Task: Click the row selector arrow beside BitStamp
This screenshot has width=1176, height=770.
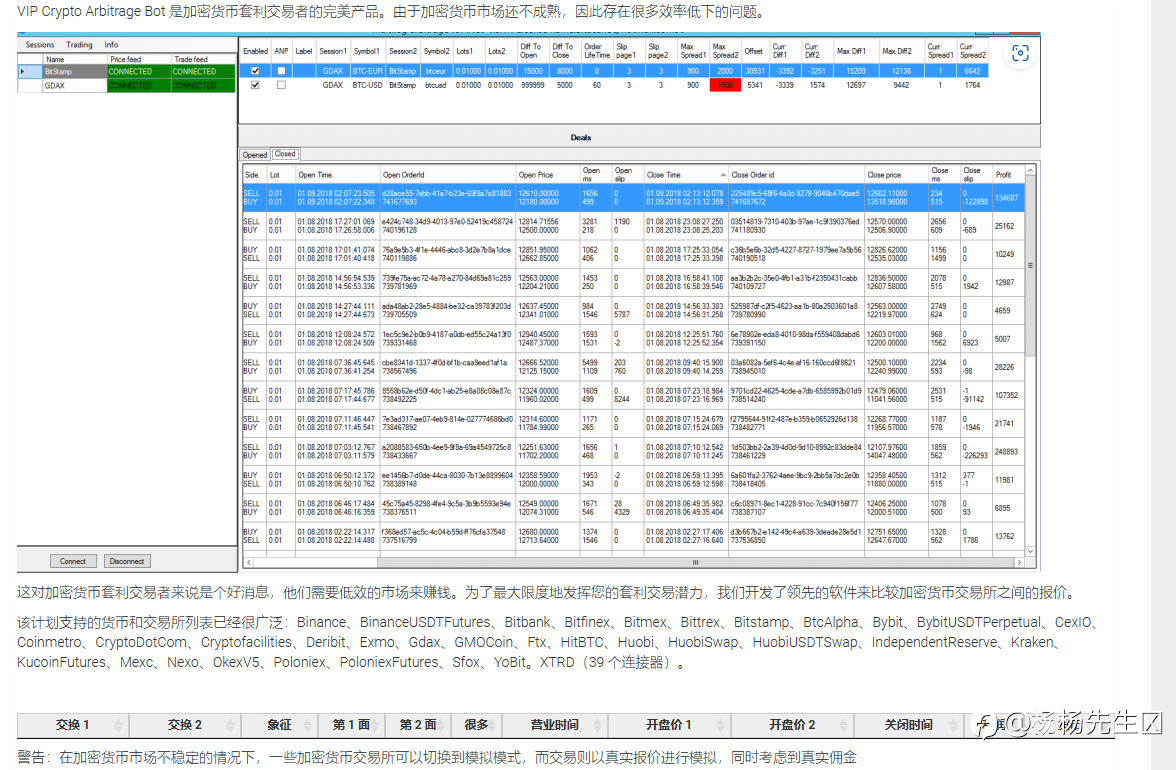Action: coord(22,72)
